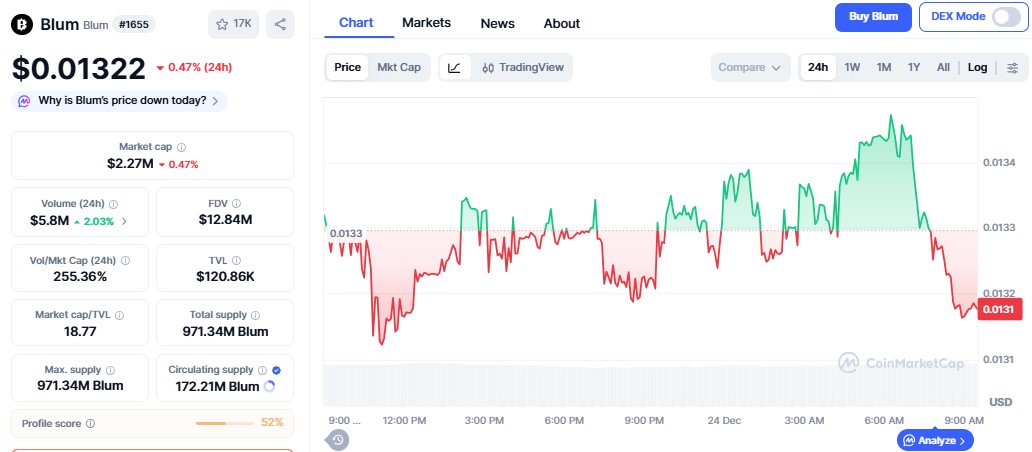Open the News tab

pos(498,23)
